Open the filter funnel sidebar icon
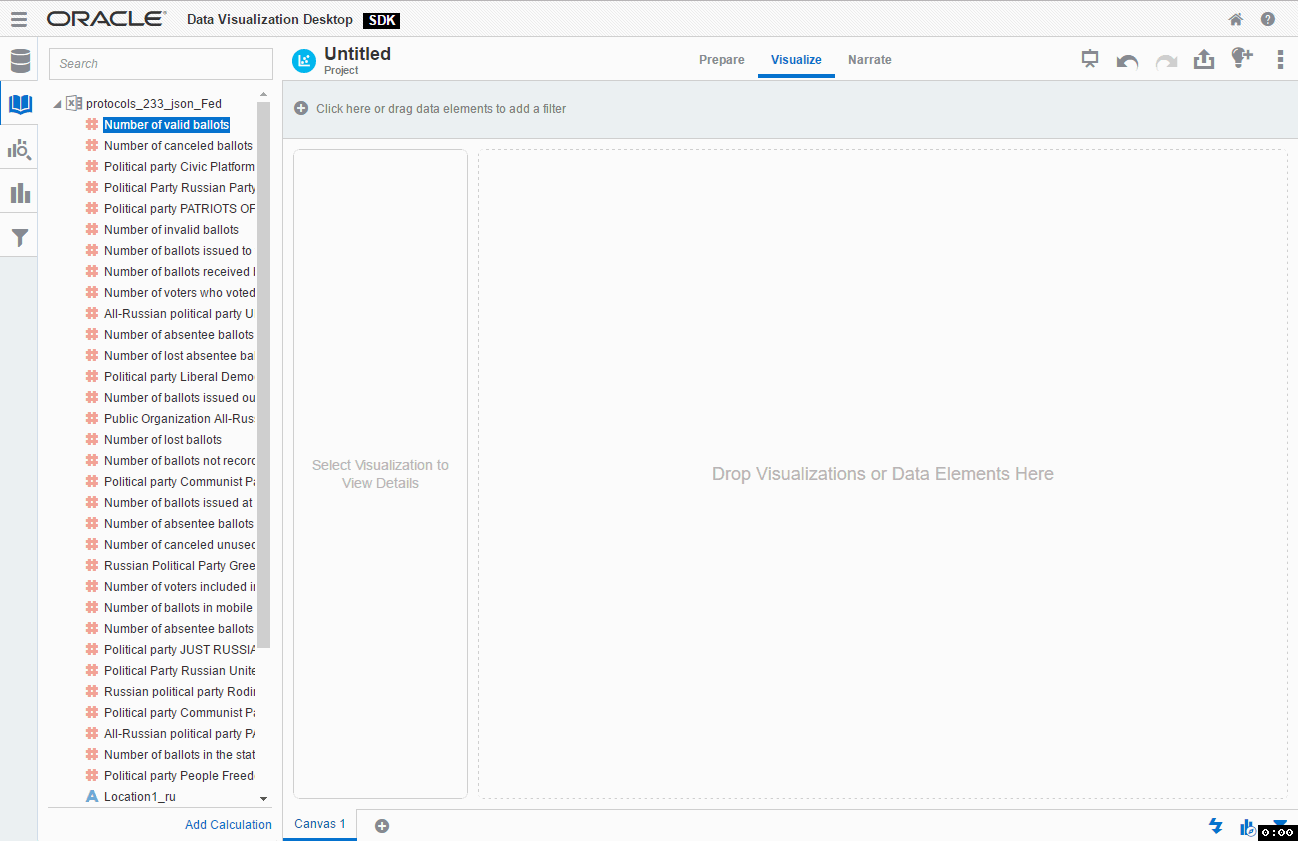Screen dimensions: 1298x841 20,236
